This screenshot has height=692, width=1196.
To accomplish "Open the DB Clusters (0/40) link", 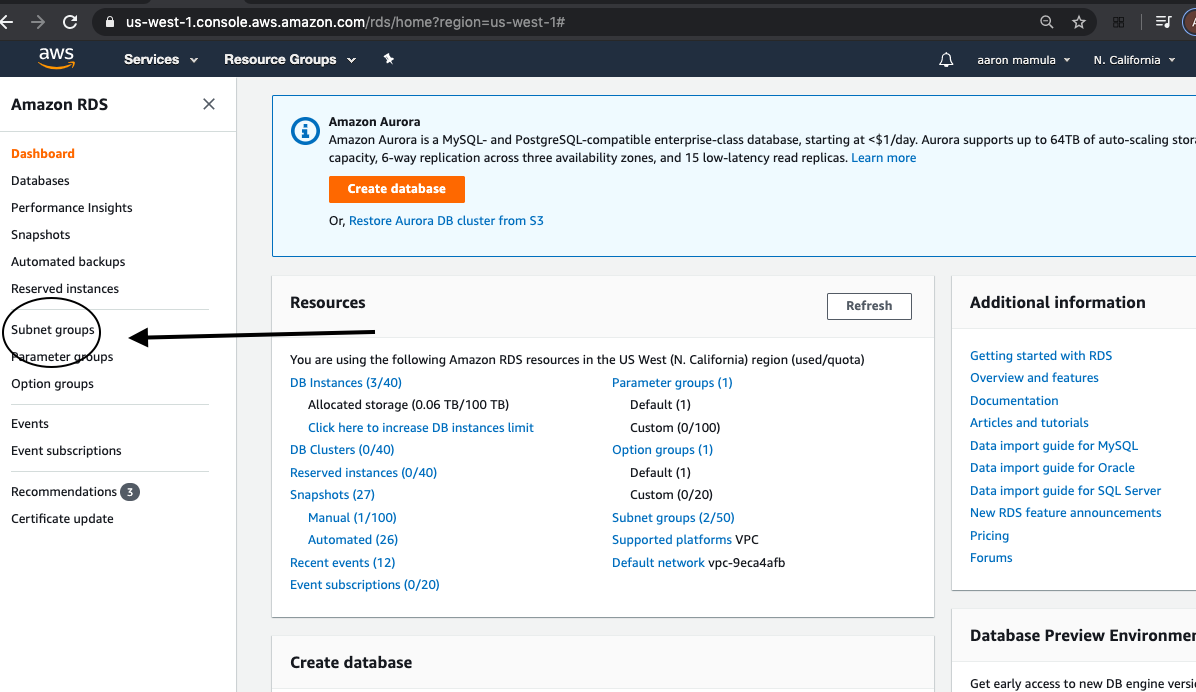I will (342, 449).
